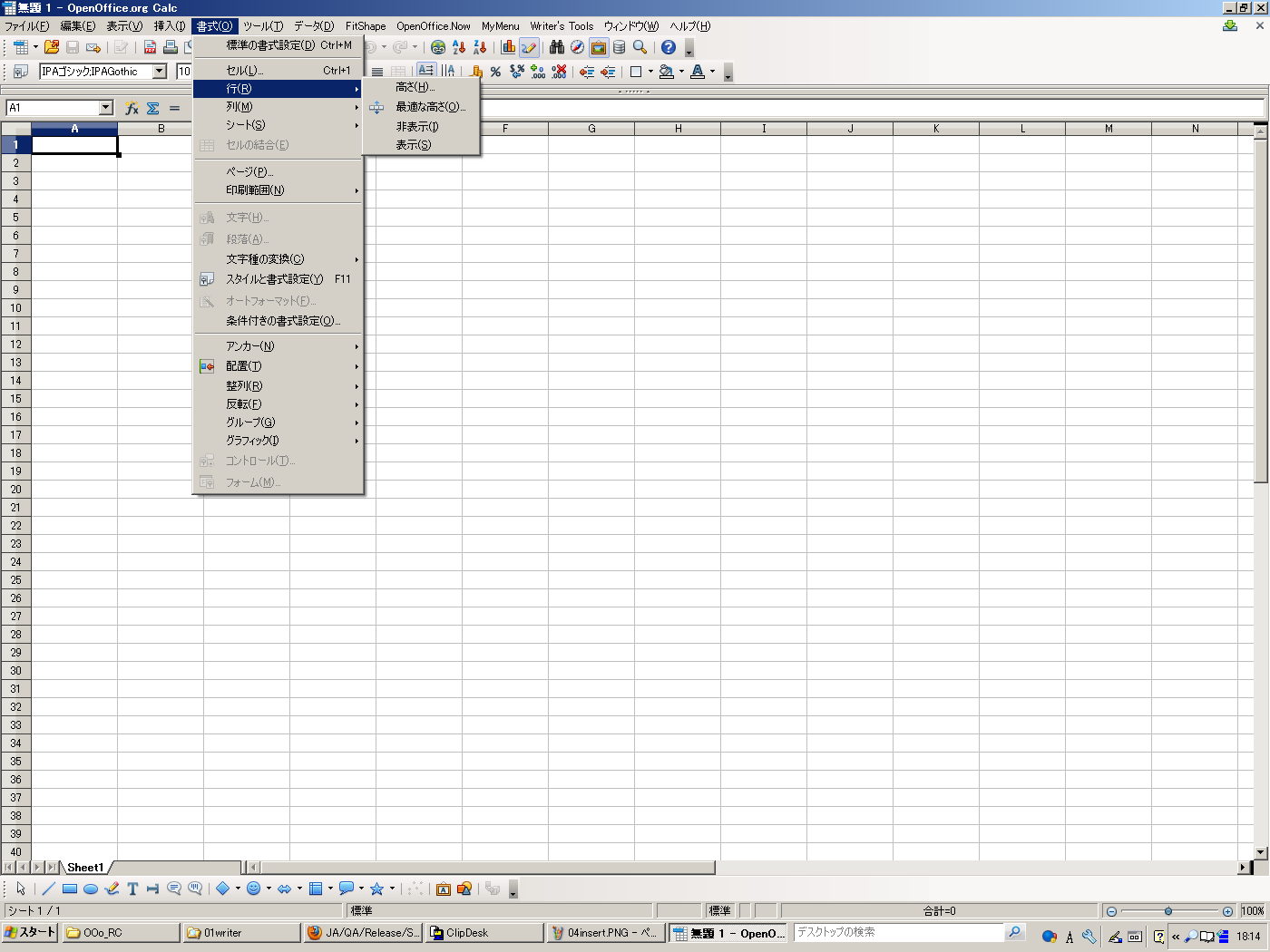The image size is (1270, 952).
Task: Select 表示(S) in the row submenu
Action: (421, 145)
